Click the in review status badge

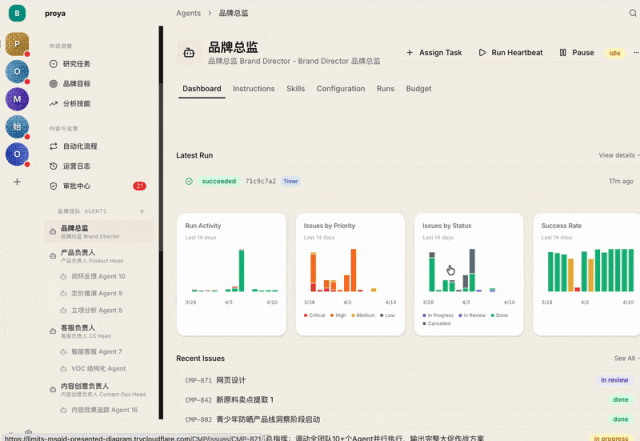click(x=614, y=380)
